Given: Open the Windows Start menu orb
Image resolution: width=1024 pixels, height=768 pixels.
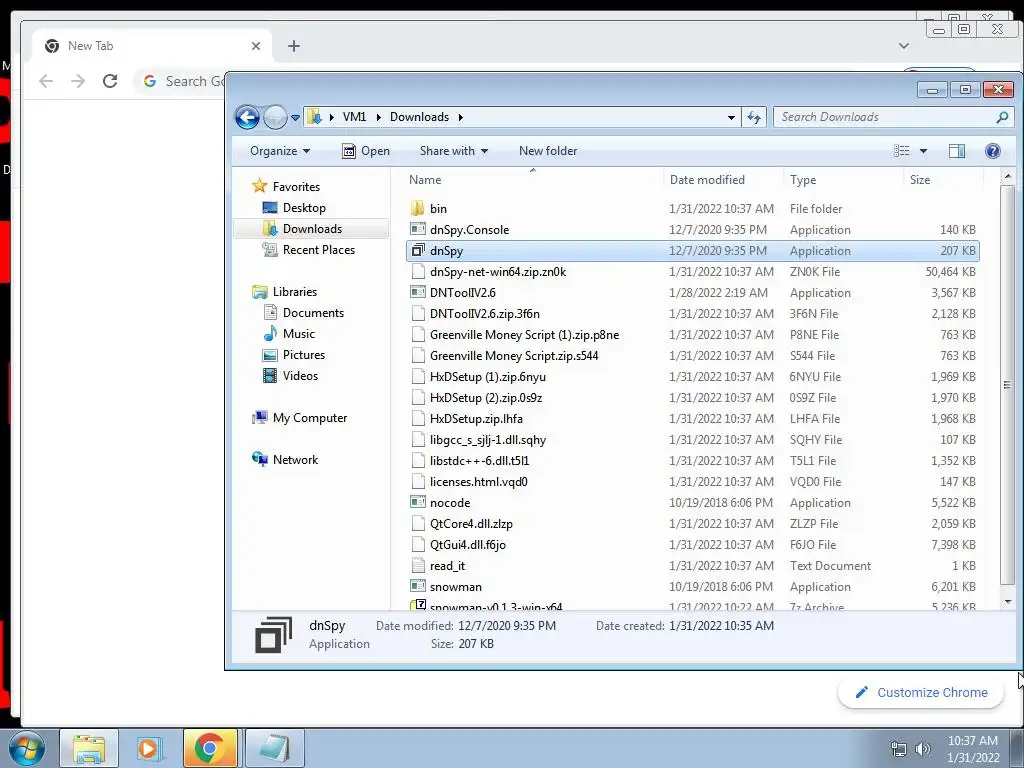Looking at the screenshot, I should click(x=27, y=748).
